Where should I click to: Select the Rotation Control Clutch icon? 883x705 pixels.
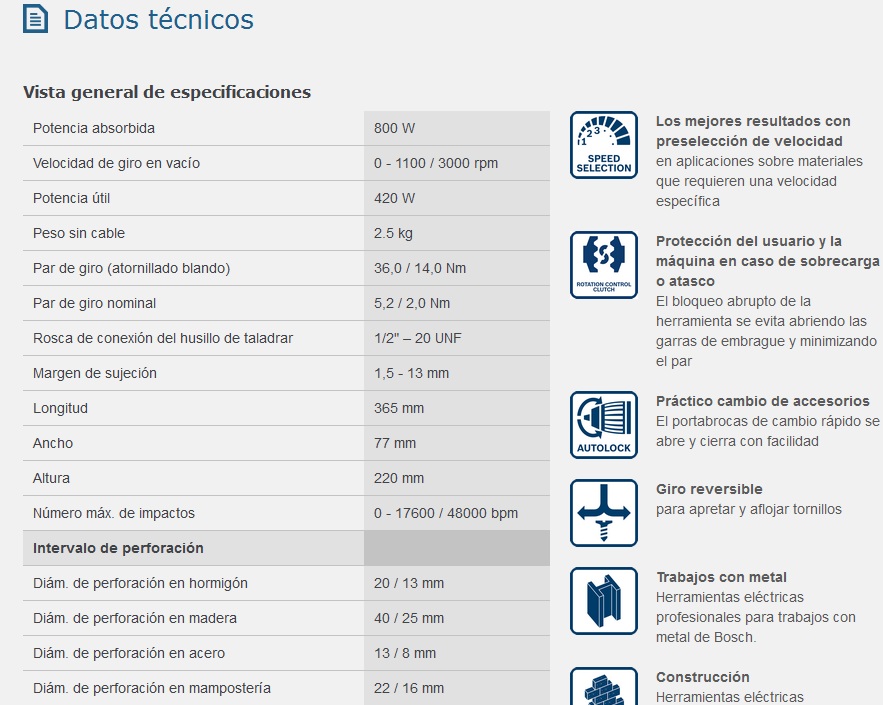(x=603, y=265)
